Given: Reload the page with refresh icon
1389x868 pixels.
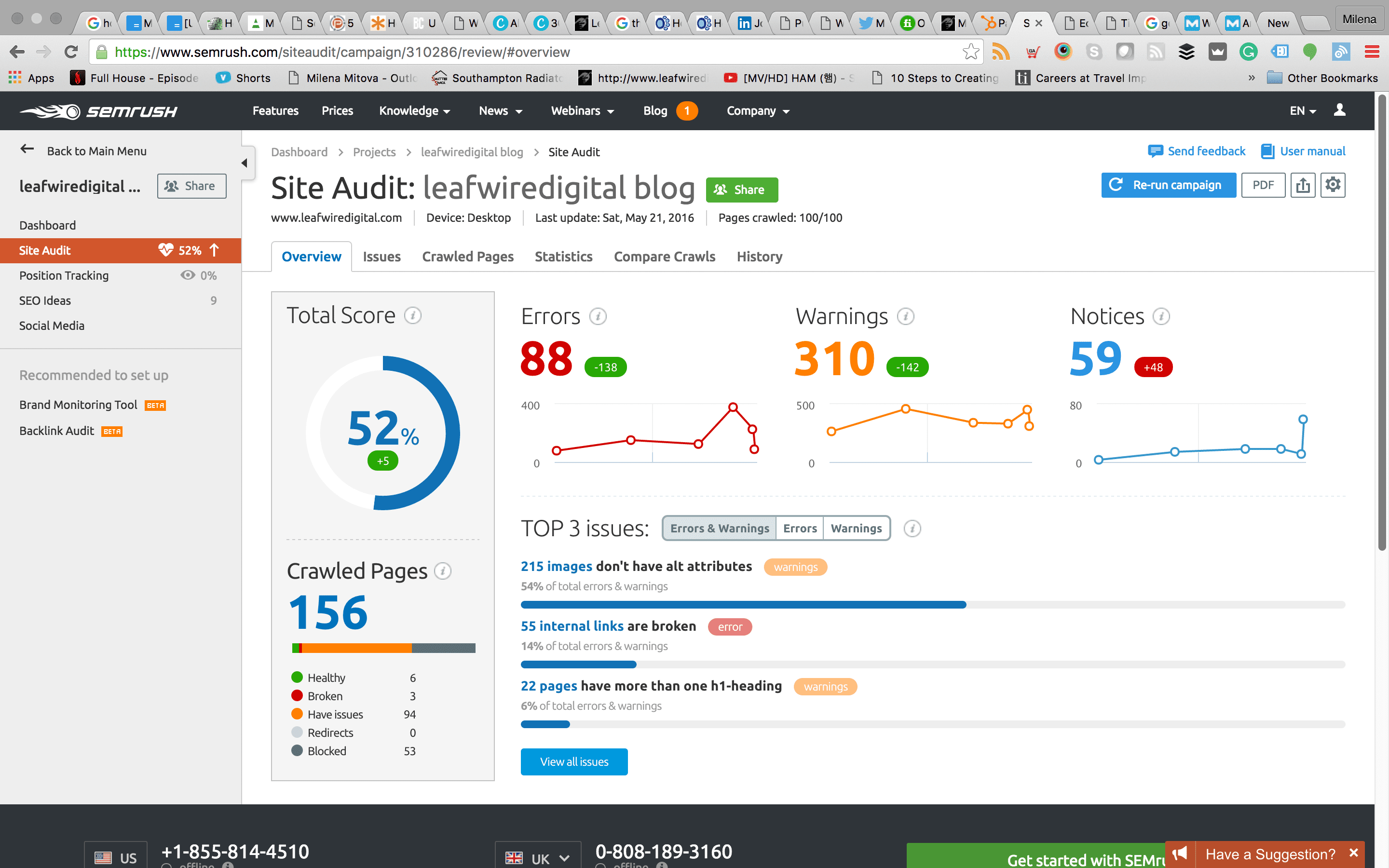Looking at the screenshot, I should coord(71,52).
